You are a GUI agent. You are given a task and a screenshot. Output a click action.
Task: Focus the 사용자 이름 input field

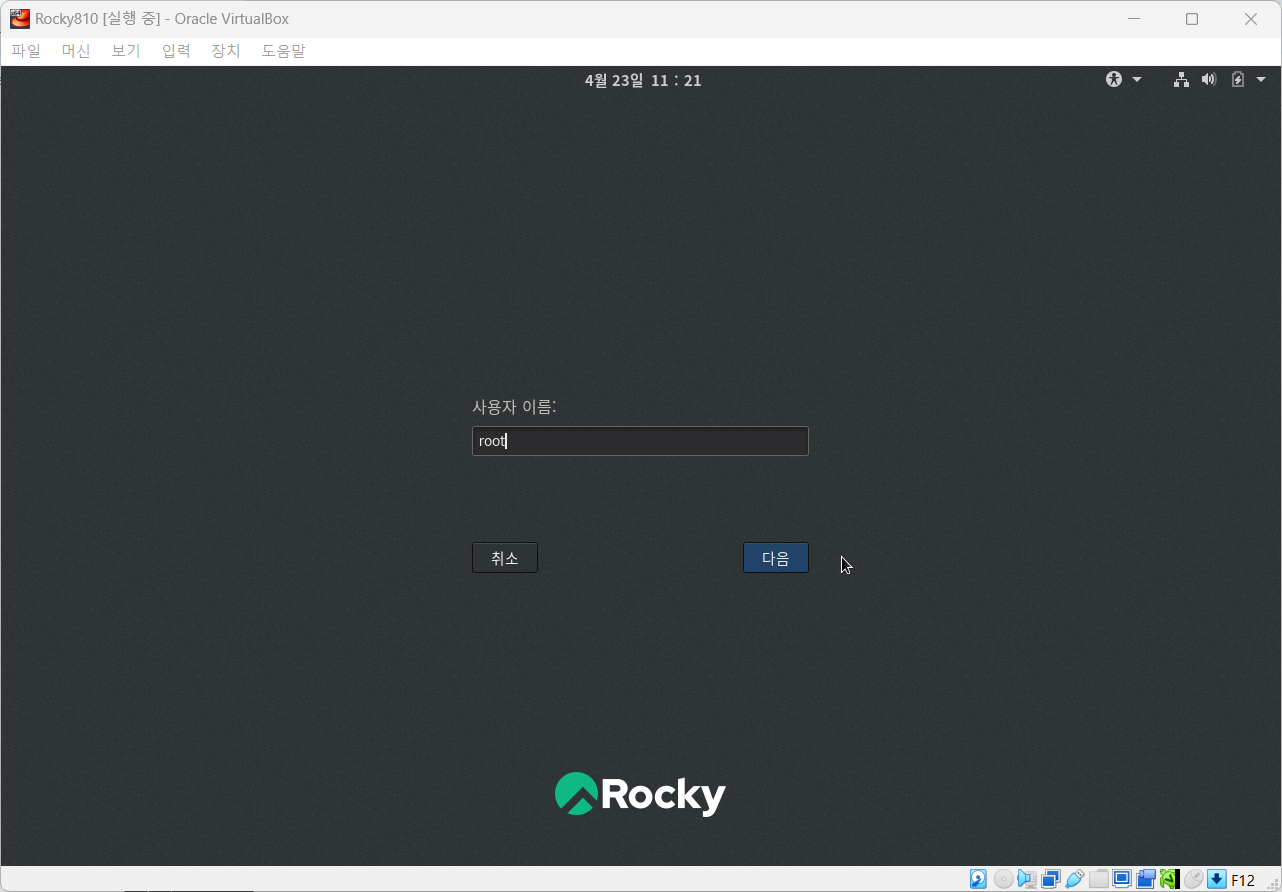click(640, 441)
